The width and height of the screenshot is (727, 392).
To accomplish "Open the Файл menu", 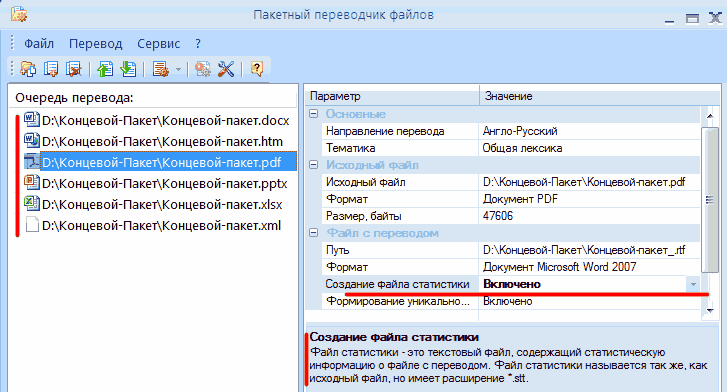I will (x=39, y=44).
